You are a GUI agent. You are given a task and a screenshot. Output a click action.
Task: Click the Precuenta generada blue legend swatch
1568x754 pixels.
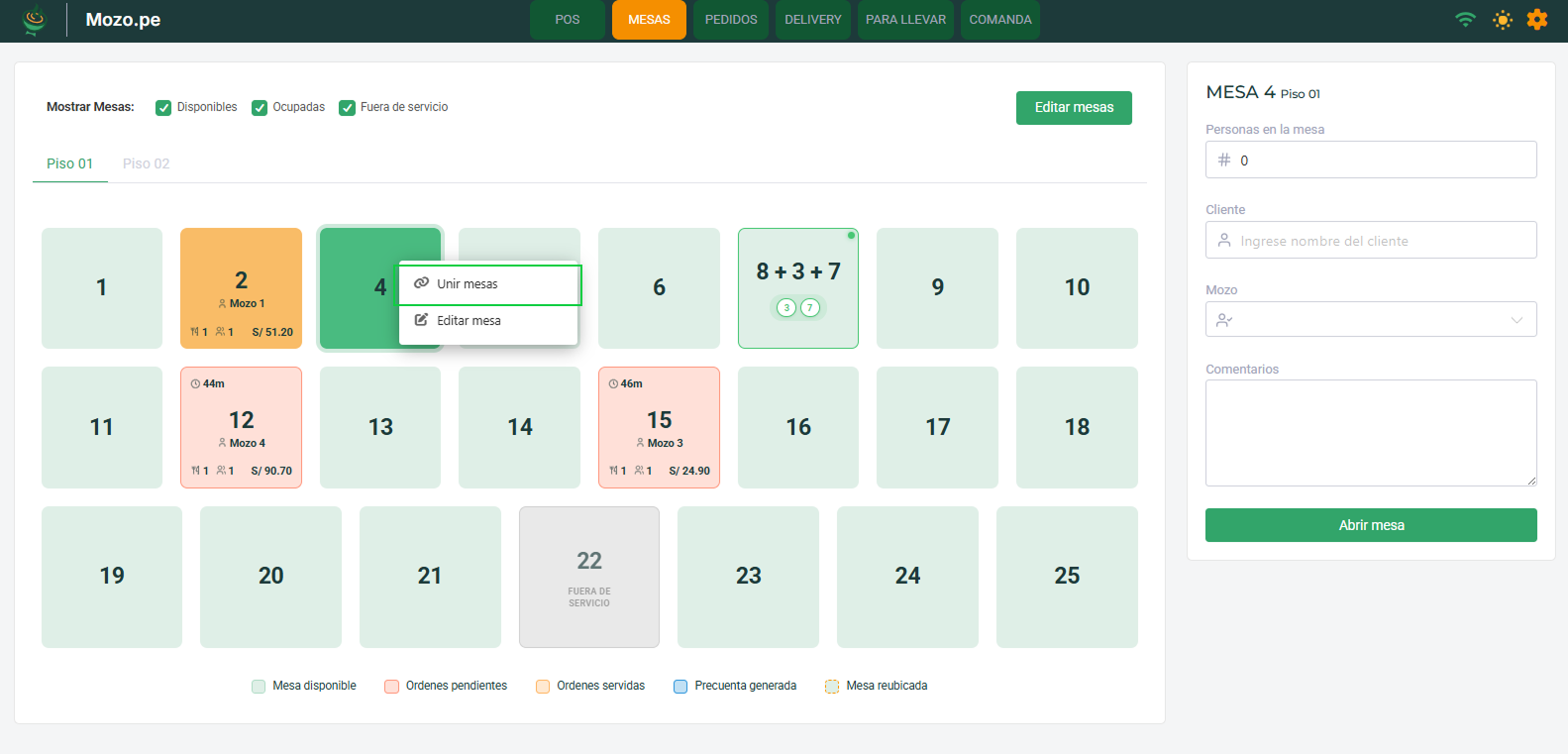[680, 687]
